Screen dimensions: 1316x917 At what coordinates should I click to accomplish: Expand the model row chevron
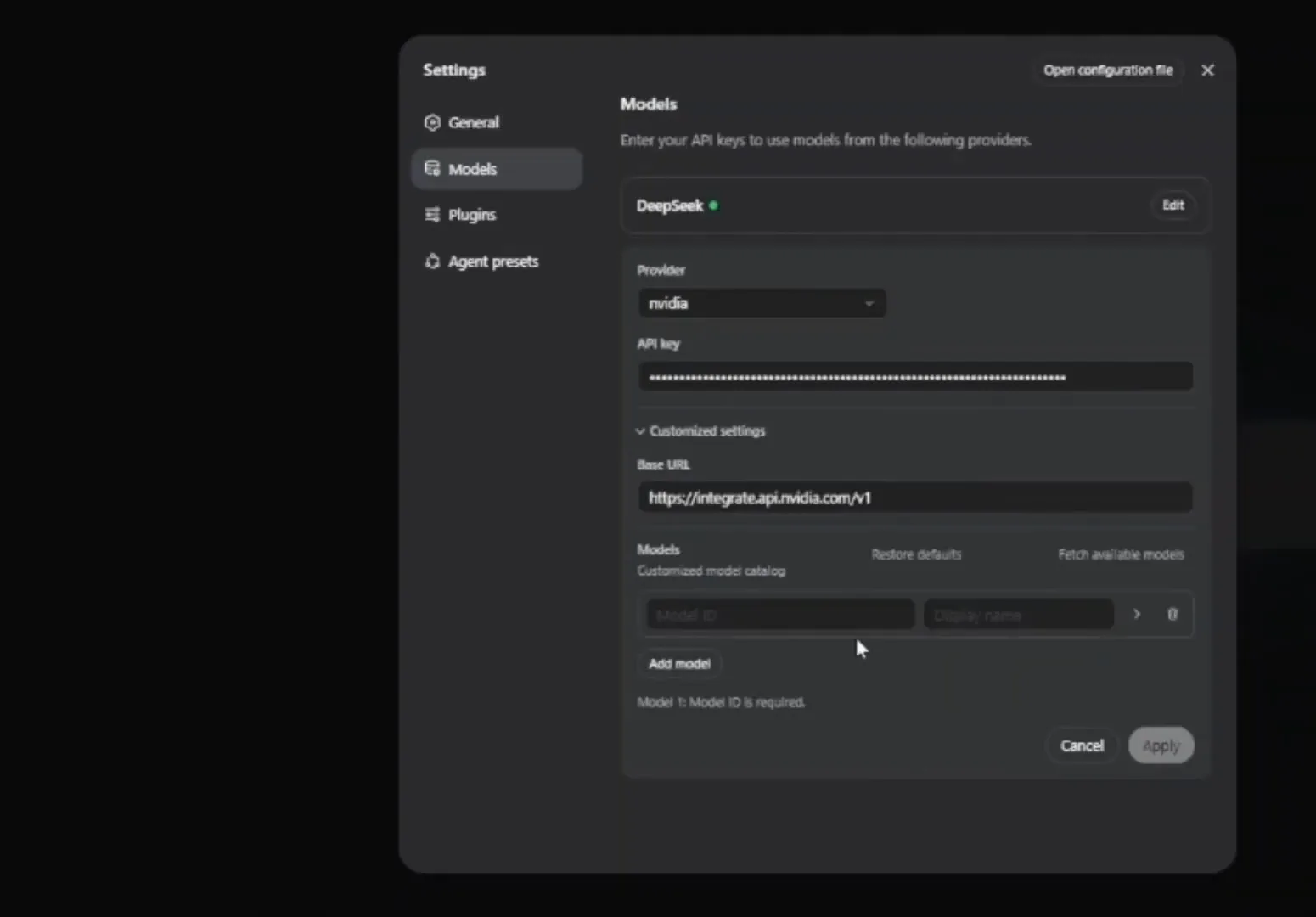click(1137, 614)
